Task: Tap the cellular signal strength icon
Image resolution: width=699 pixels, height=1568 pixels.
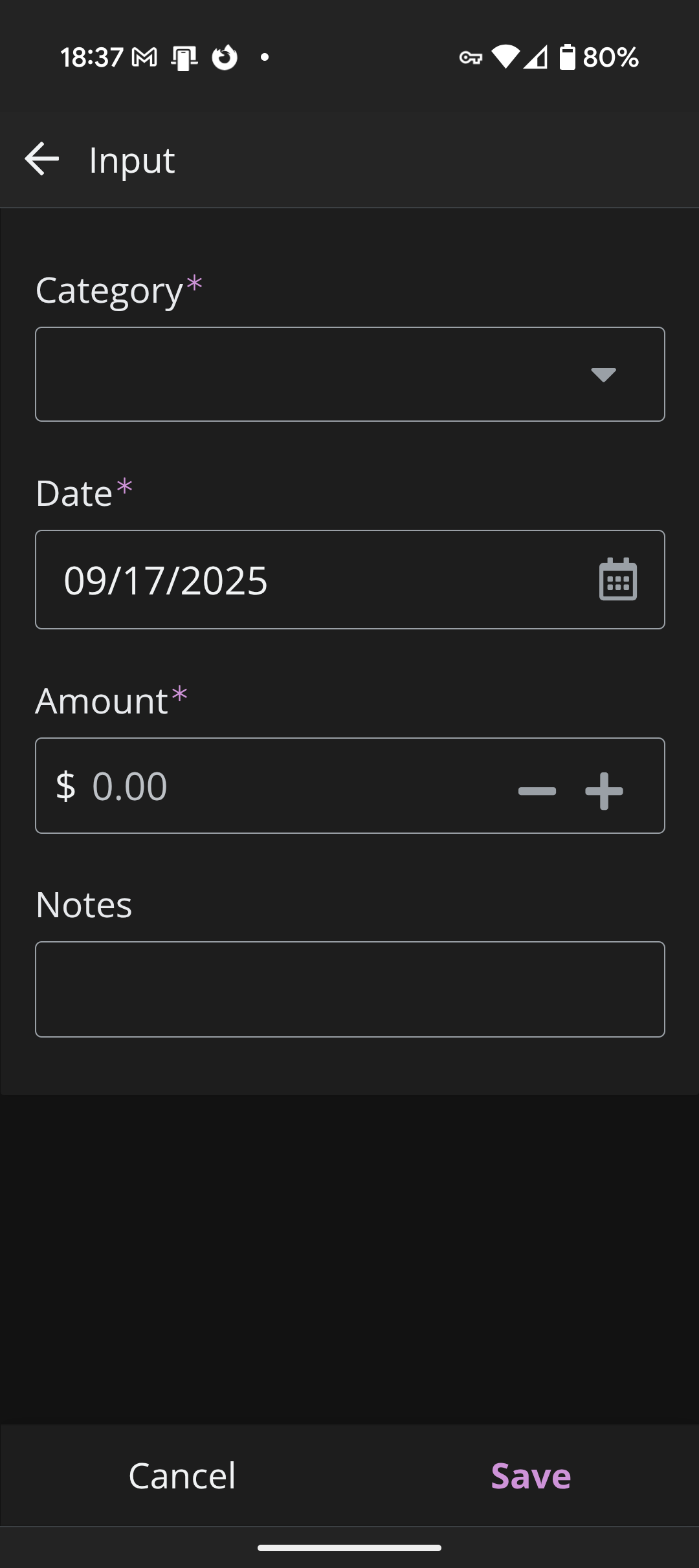Action: pyautogui.click(x=536, y=57)
